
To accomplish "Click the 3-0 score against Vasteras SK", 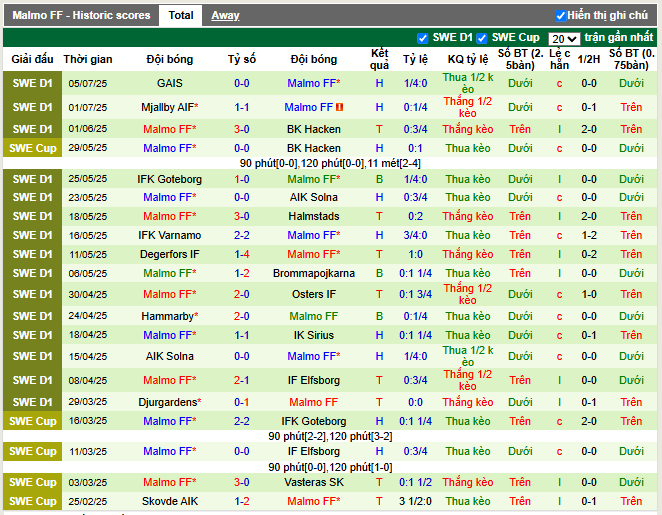I will 242,482.
